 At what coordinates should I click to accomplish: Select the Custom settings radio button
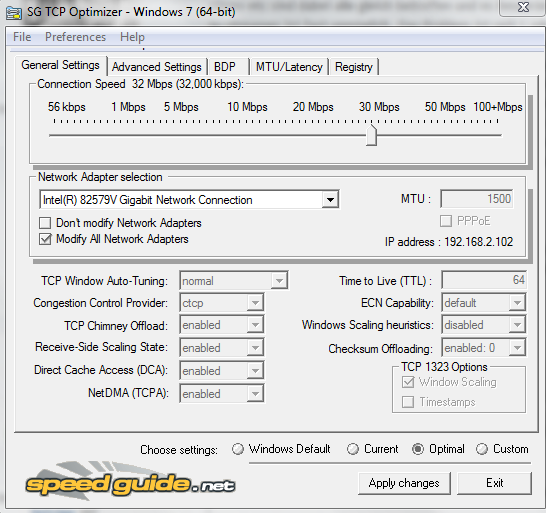(482, 449)
